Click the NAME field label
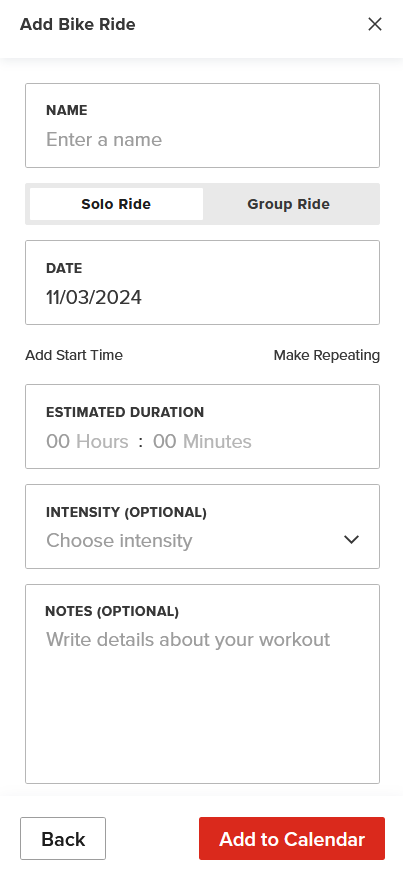Screen dimensions: 403x873 pos(67,110)
